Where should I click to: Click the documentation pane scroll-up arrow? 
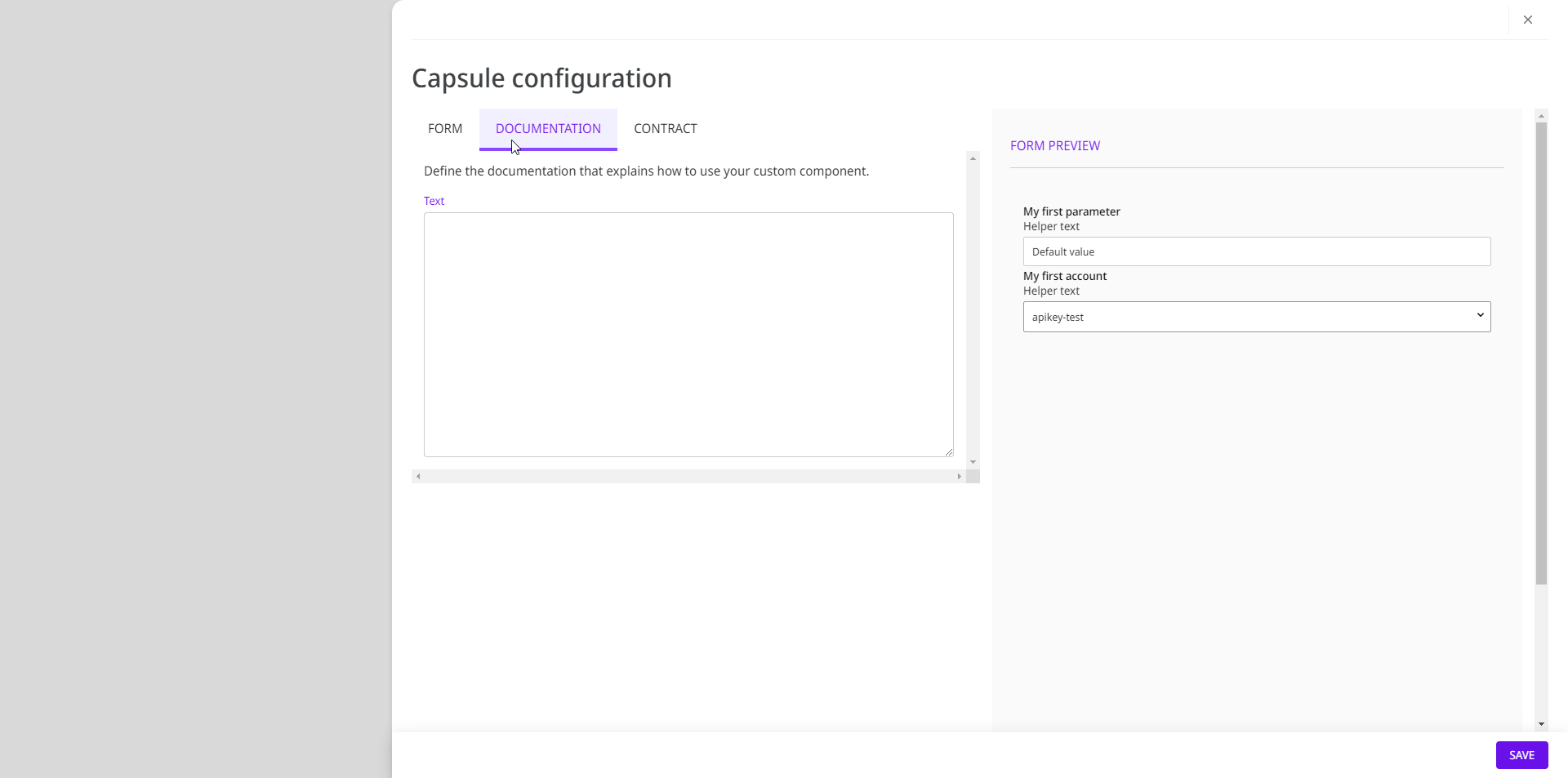tap(973, 158)
